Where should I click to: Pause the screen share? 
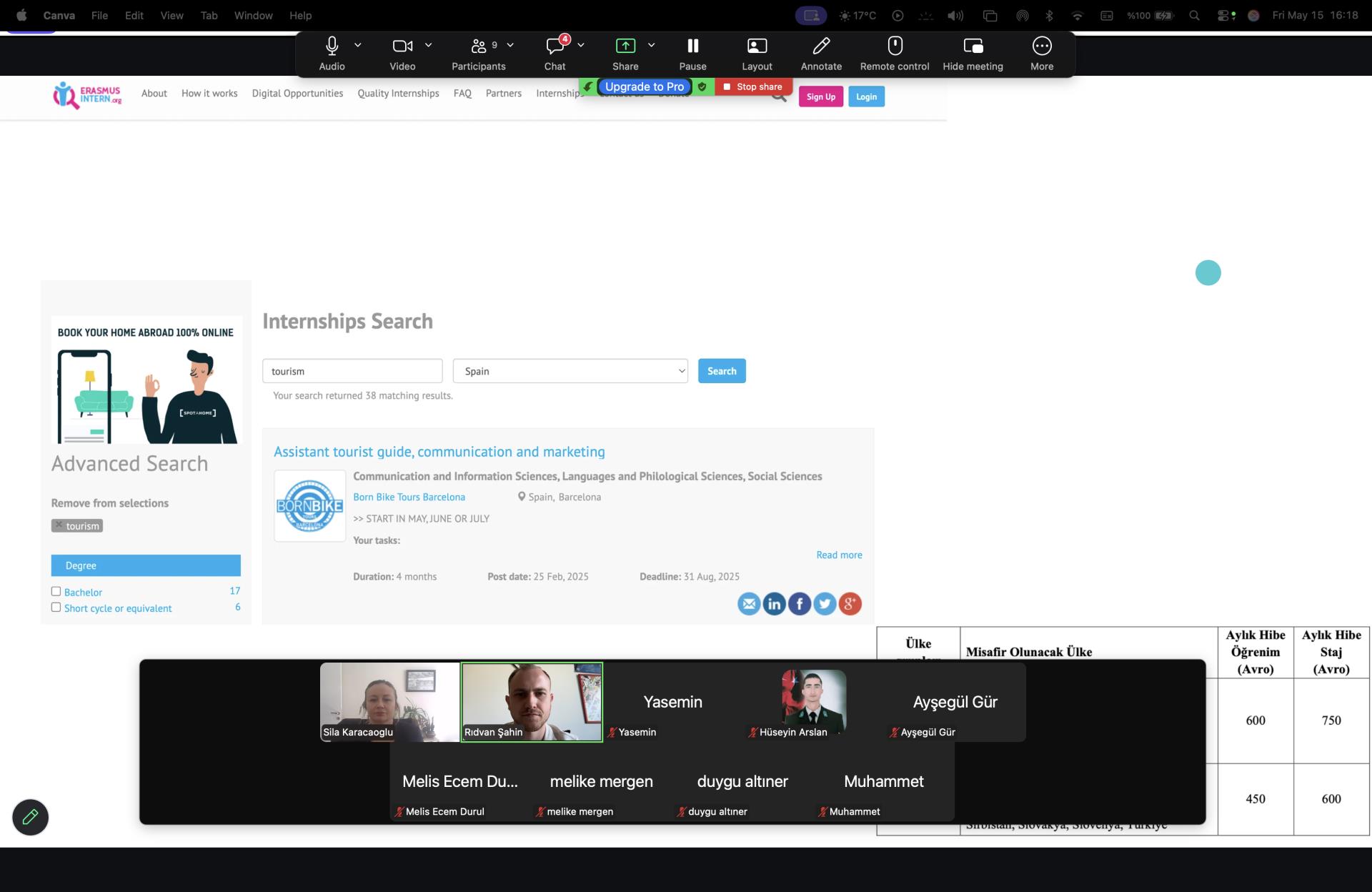(692, 46)
